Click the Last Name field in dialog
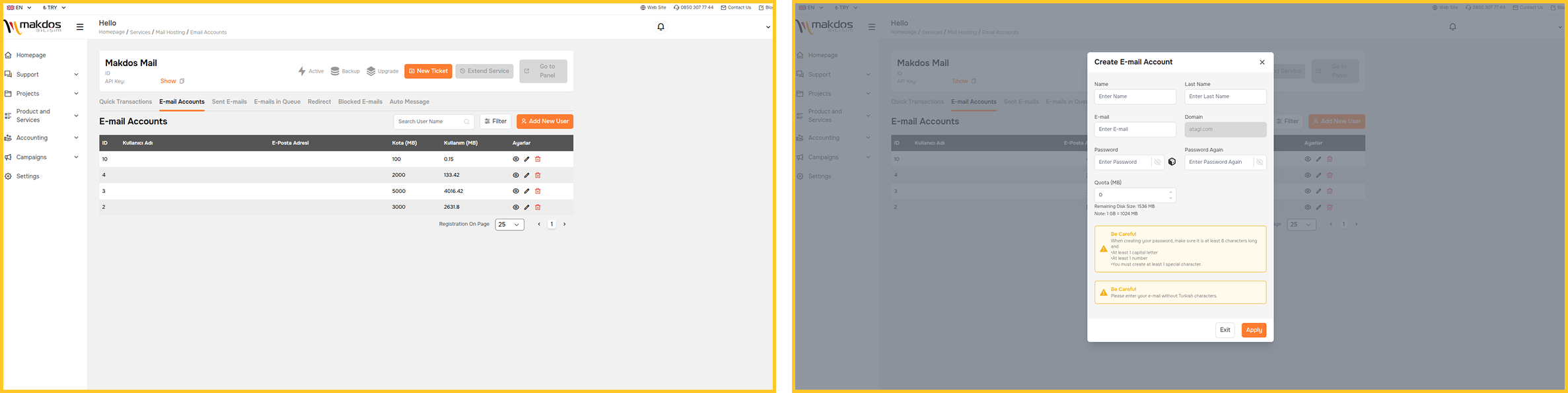The image size is (1568, 393). 1225,96
